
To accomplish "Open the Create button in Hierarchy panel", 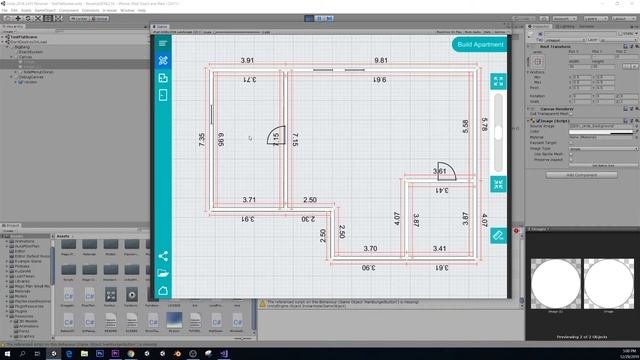I will (9, 31).
